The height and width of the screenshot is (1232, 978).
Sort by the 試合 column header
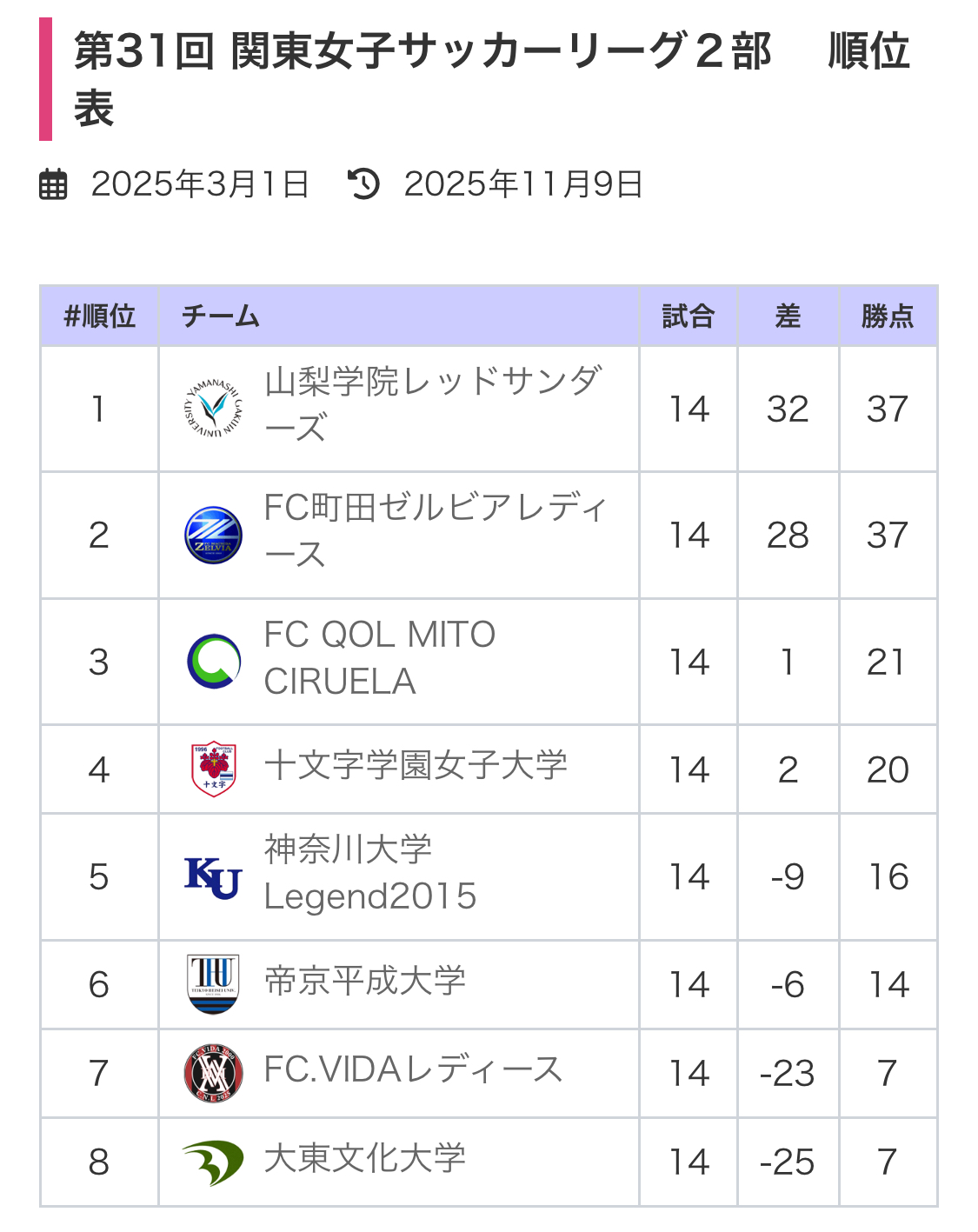point(688,316)
